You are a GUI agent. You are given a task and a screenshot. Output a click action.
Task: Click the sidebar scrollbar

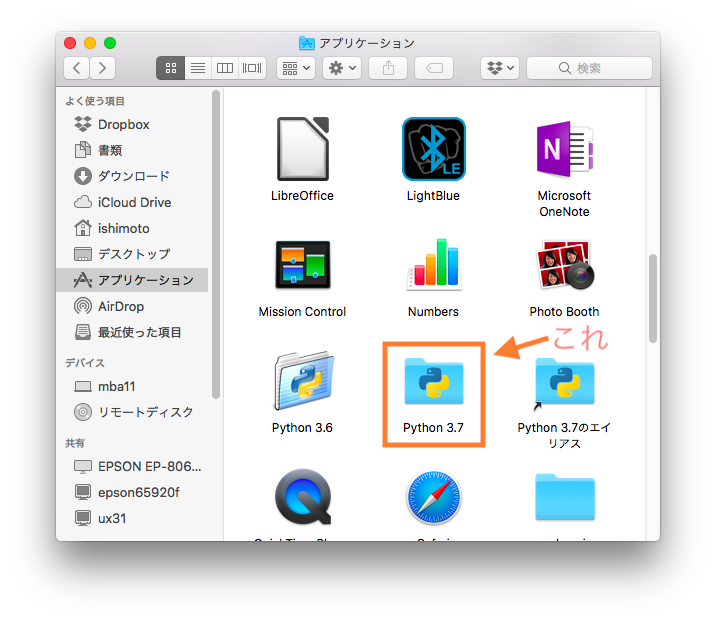pyautogui.click(x=216, y=244)
